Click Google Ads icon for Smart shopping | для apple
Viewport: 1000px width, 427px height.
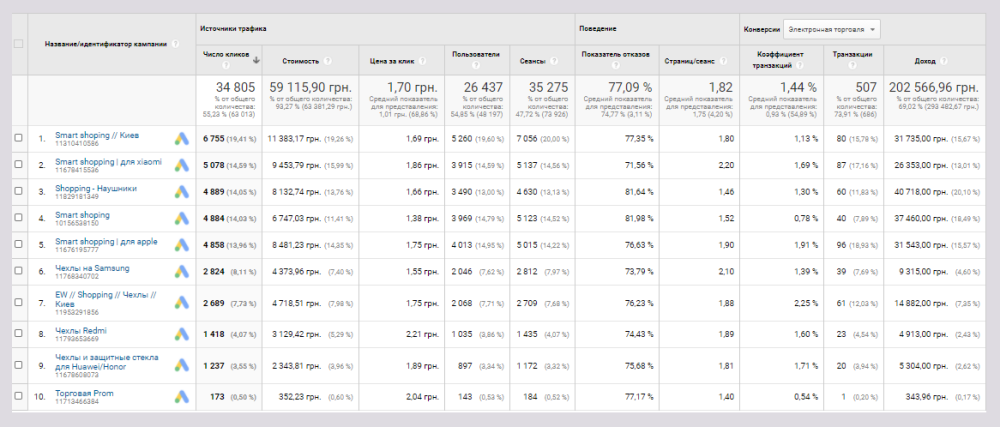182,244
